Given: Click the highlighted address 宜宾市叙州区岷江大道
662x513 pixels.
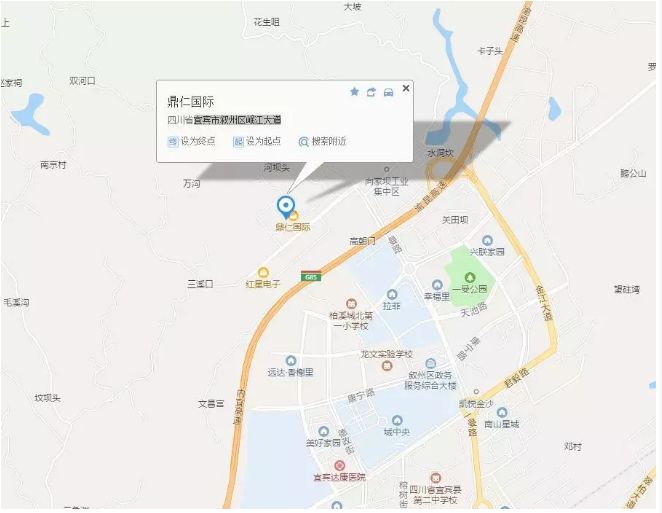Looking at the screenshot, I should click(237, 120).
